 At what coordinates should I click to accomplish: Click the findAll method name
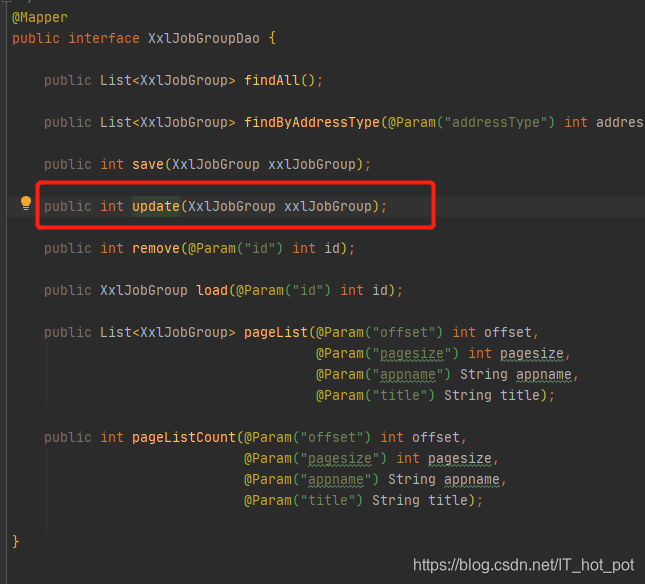click(x=272, y=80)
